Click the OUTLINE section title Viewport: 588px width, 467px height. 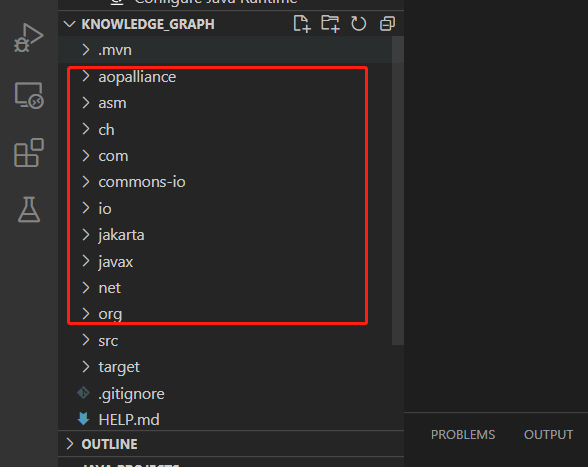coord(110,444)
